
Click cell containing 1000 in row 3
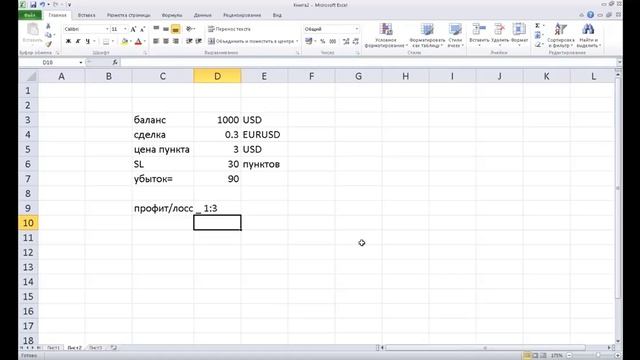pos(217,120)
